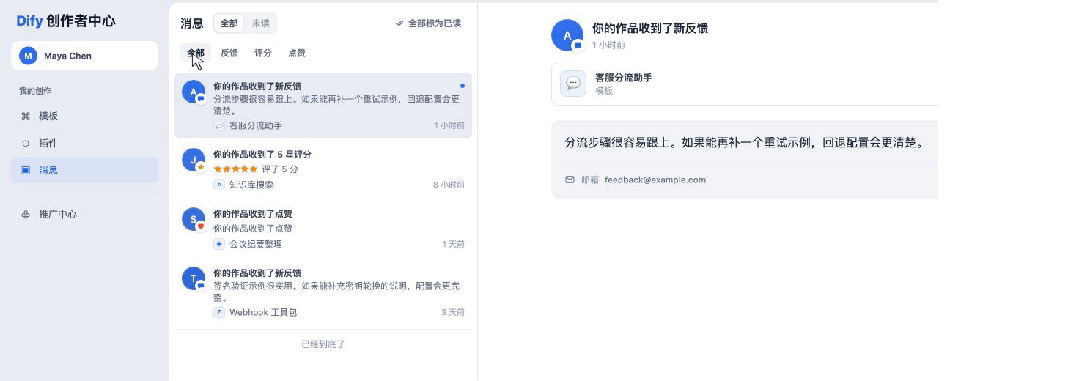Viewport: 1079px width, 381px height.
Task: Click the 会议纪要整理 app name in the list
Action: pos(255,243)
